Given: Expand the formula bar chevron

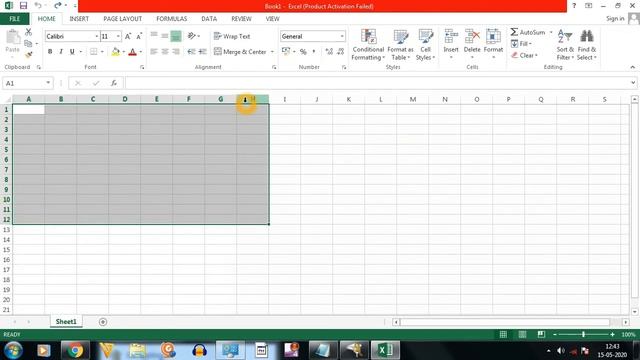Looking at the screenshot, I should (633, 83).
